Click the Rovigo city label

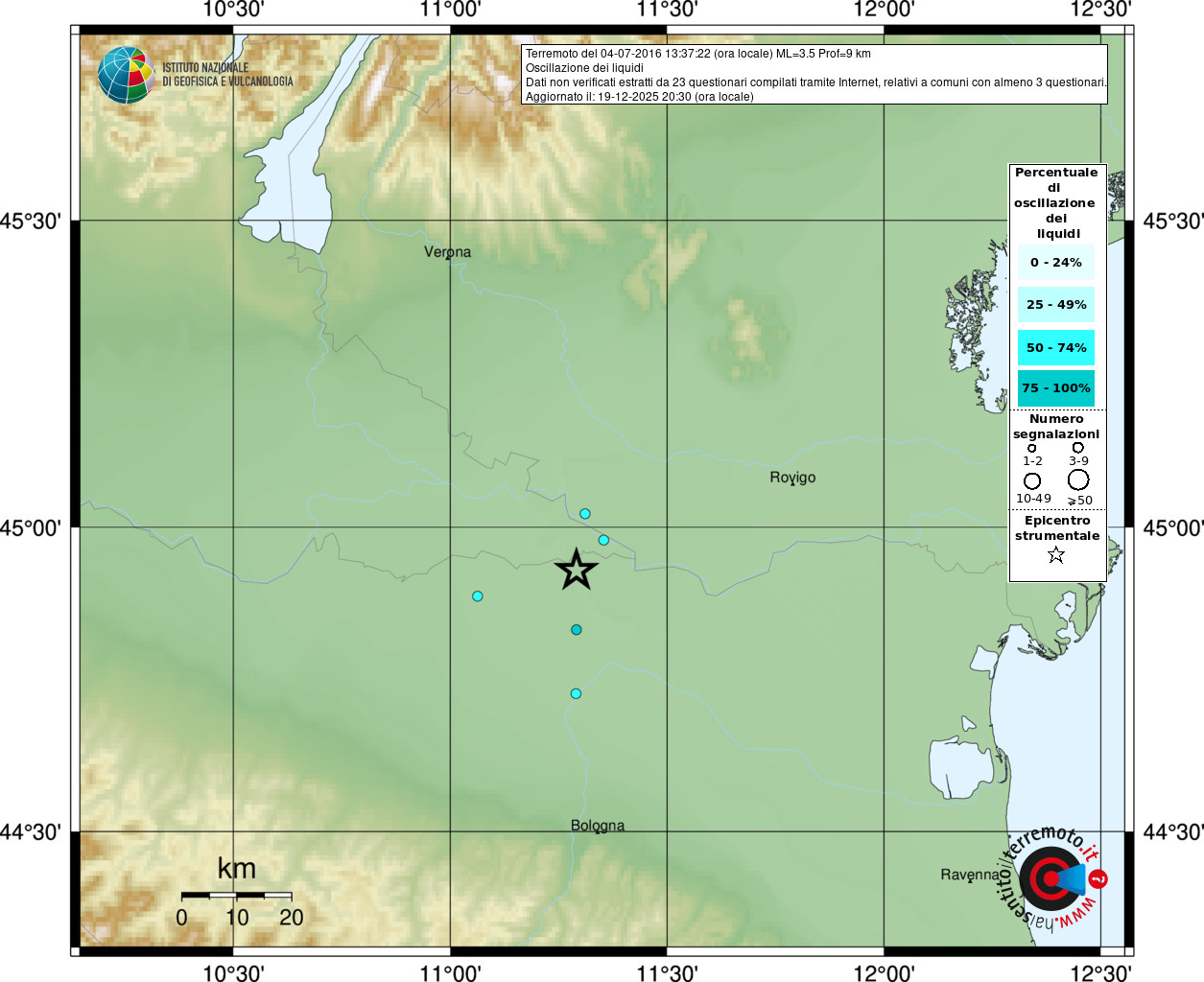[x=792, y=478]
